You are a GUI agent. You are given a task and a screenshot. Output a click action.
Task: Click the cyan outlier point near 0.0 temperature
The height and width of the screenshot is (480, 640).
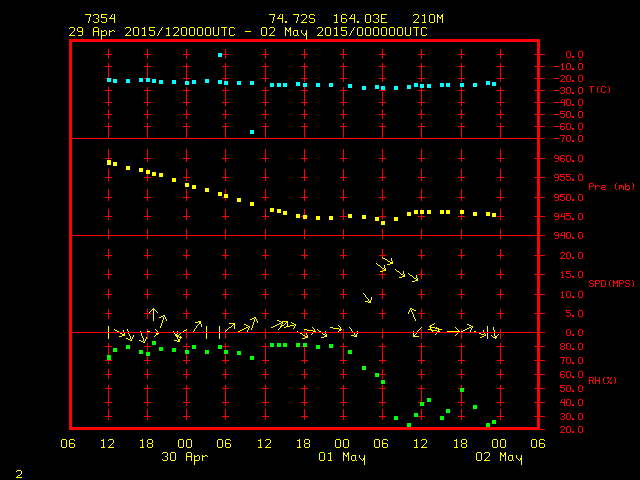pos(220,55)
